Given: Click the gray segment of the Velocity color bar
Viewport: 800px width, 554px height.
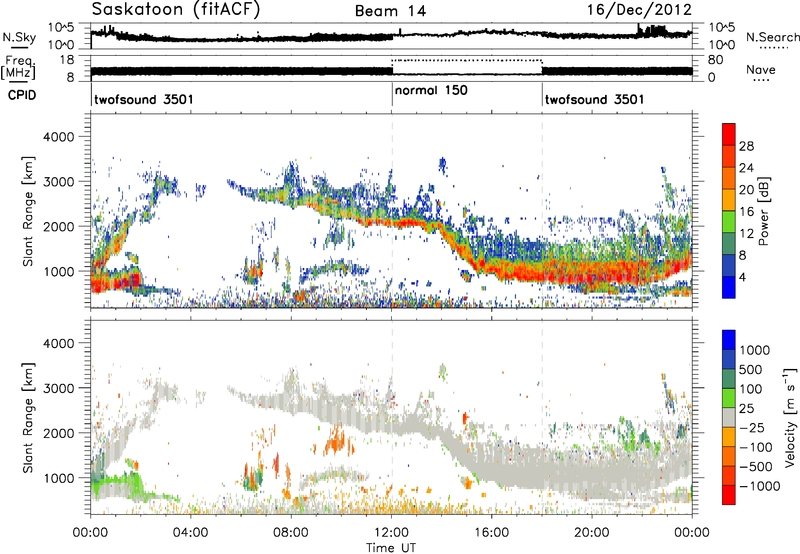Looking at the screenshot, I should click(x=729, y=418).
